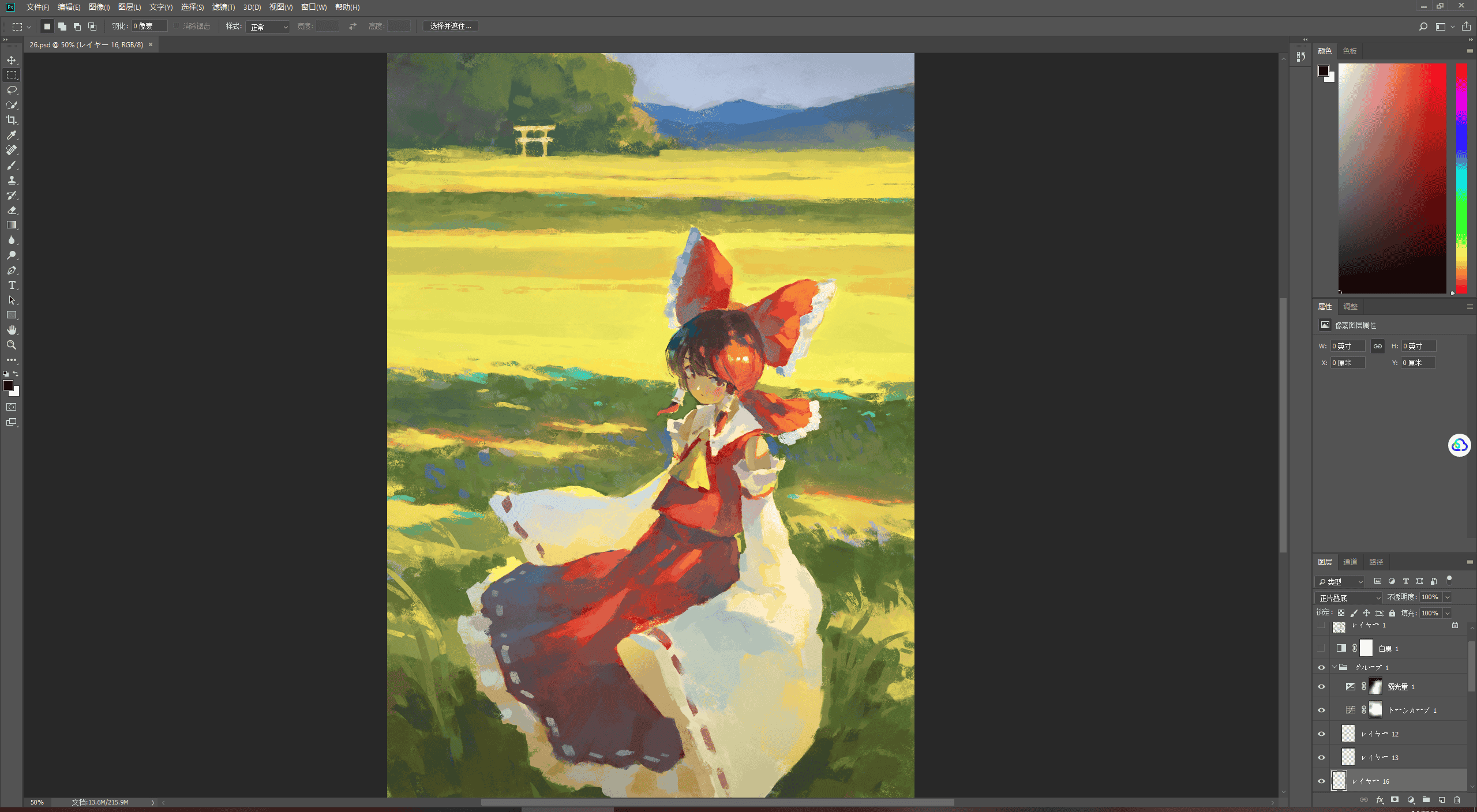Open the blend mode dropdown 正片叠底
This screenshot has width=1477, height=812.
[1349, 597]
